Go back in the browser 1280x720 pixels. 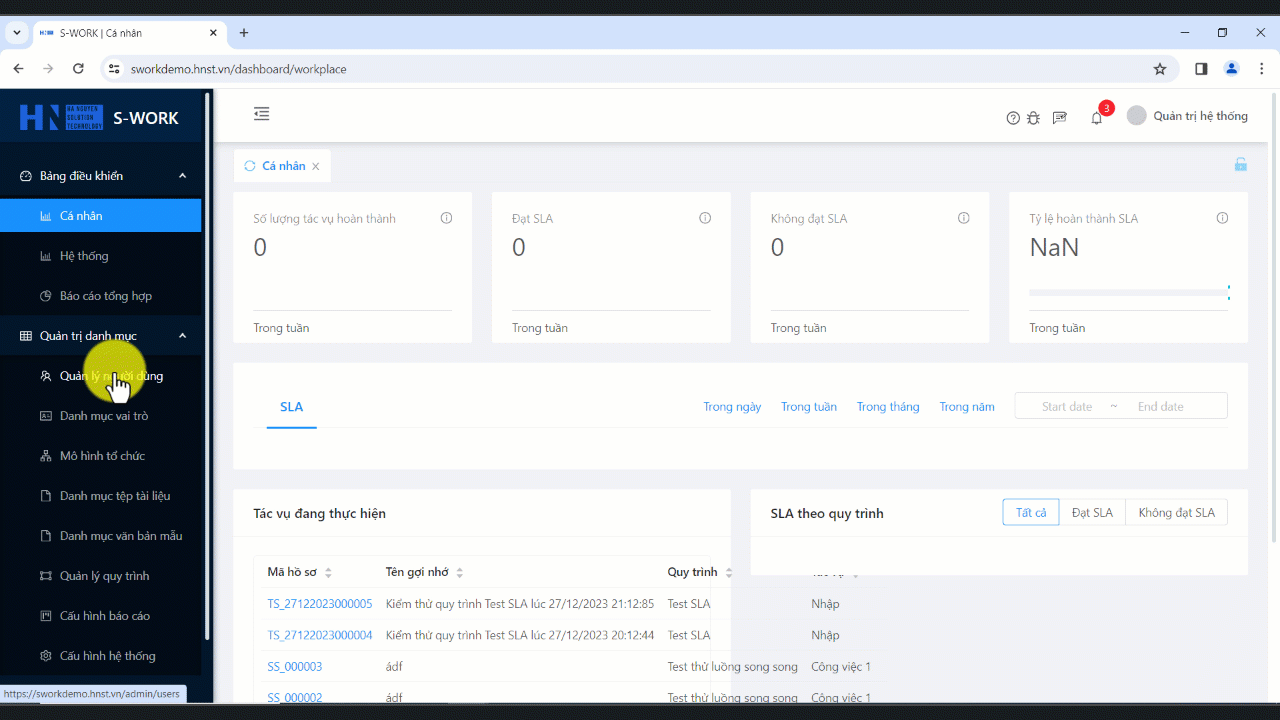point(18,69)
